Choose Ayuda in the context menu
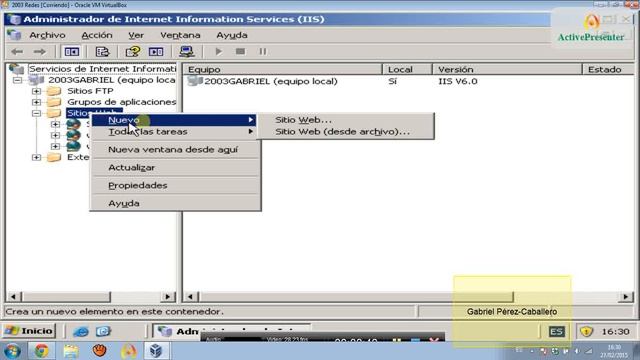Viewport: 640px width, 360px height. [175, 204]
